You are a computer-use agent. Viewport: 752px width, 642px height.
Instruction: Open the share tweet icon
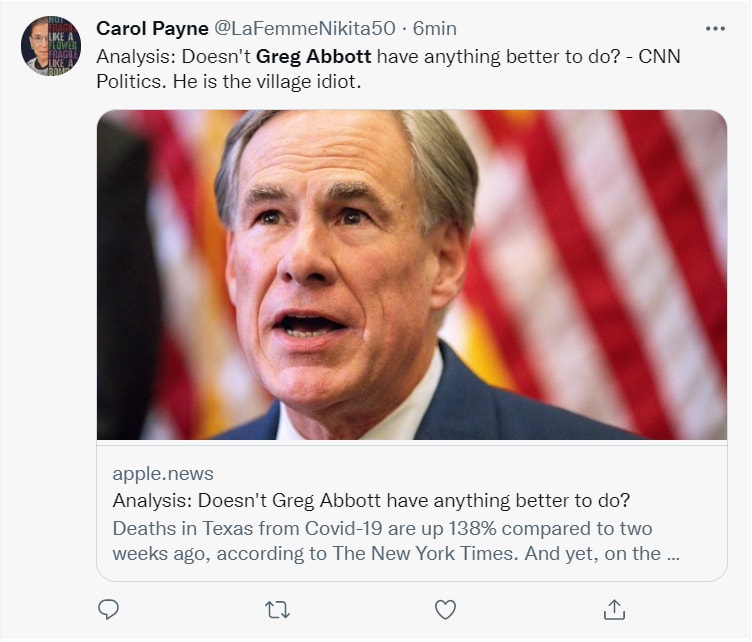(x=614, y=608)
